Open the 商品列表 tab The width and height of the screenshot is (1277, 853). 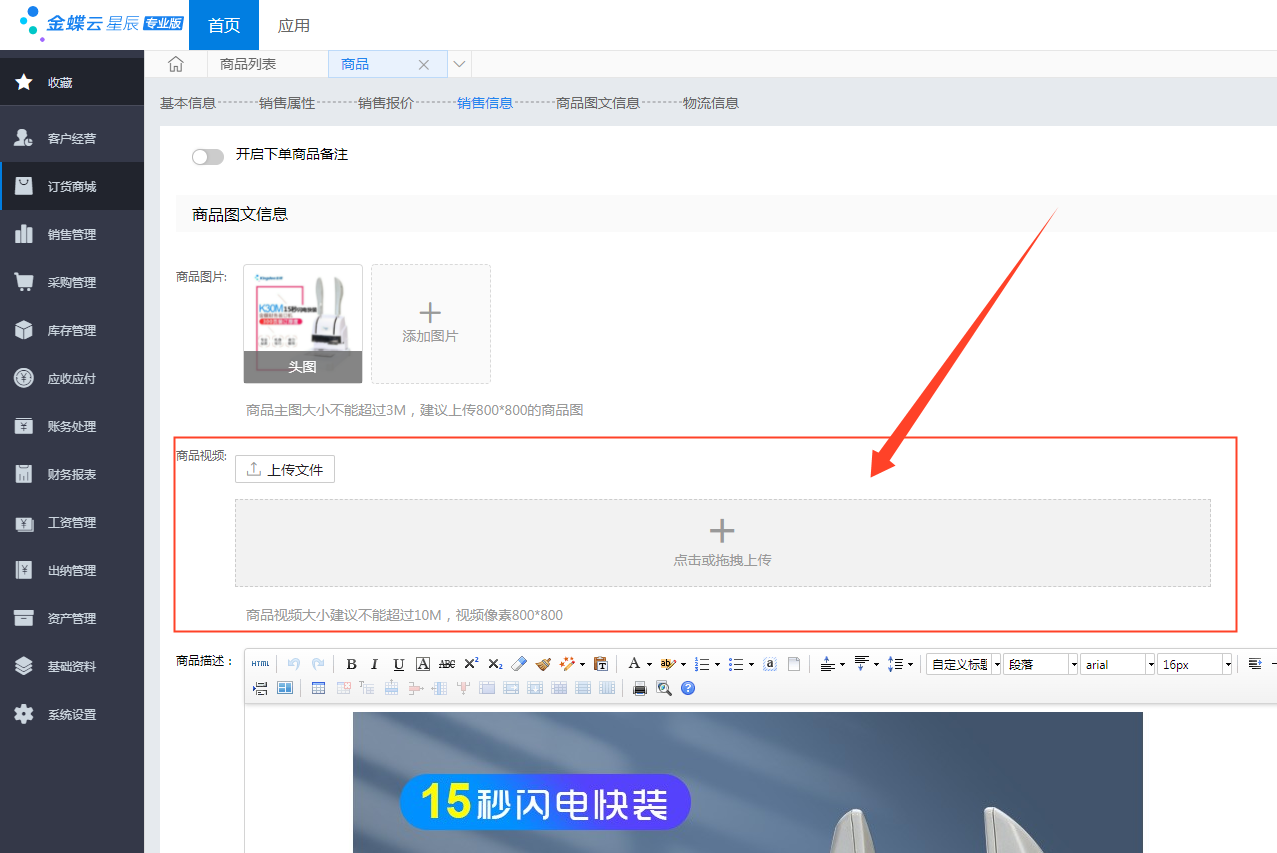pos(248,64)
